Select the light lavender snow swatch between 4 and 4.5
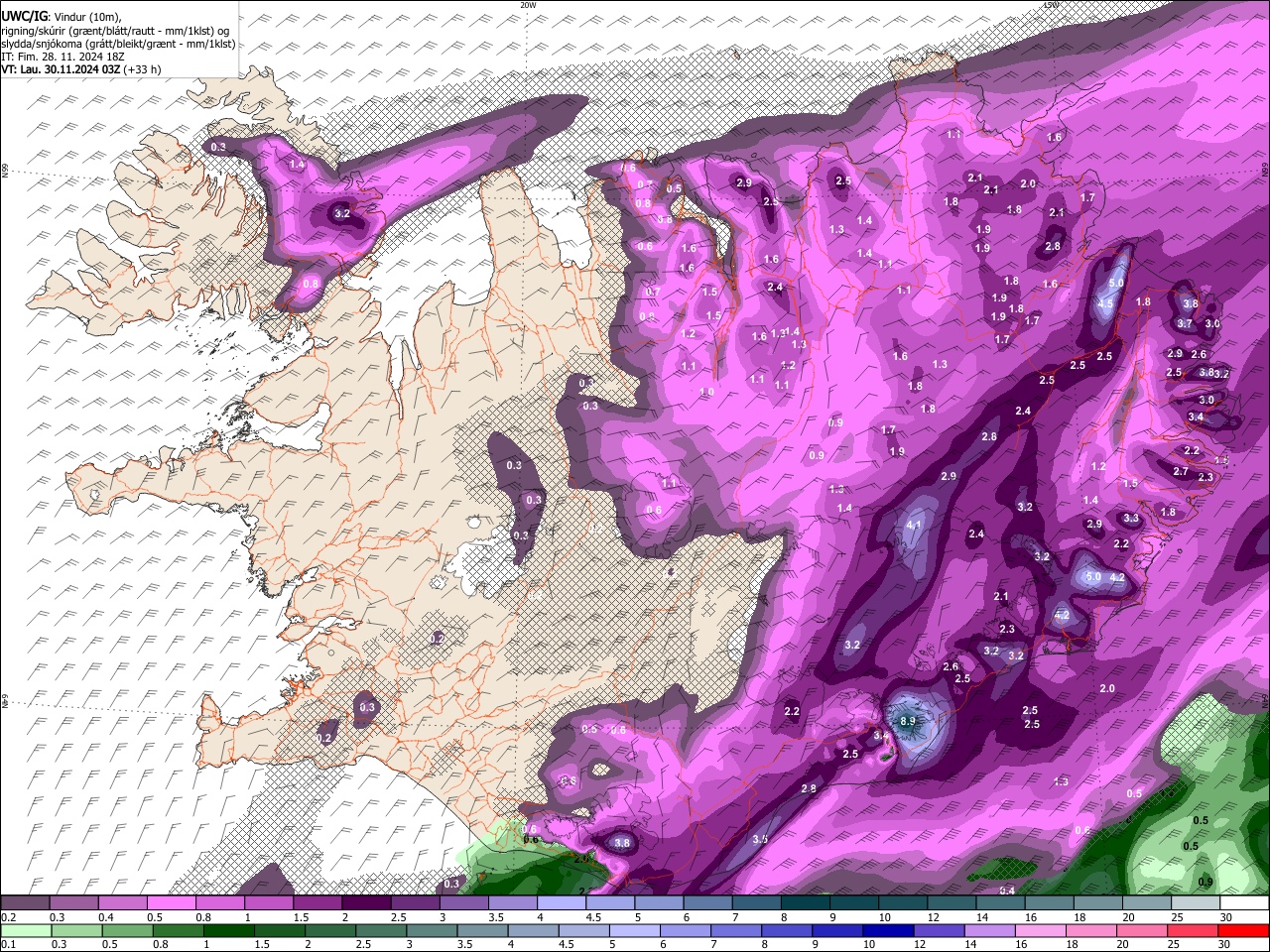 [x=562, y=903]
